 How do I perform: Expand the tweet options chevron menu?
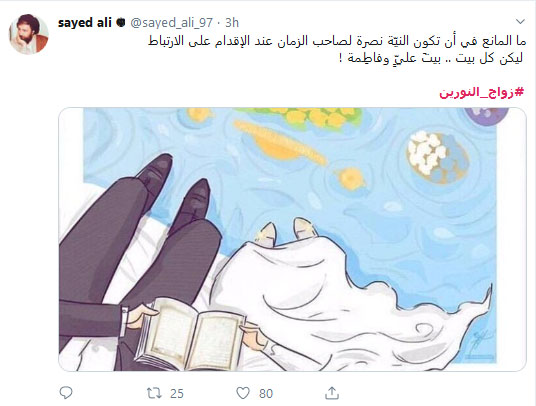pos(520,22)
